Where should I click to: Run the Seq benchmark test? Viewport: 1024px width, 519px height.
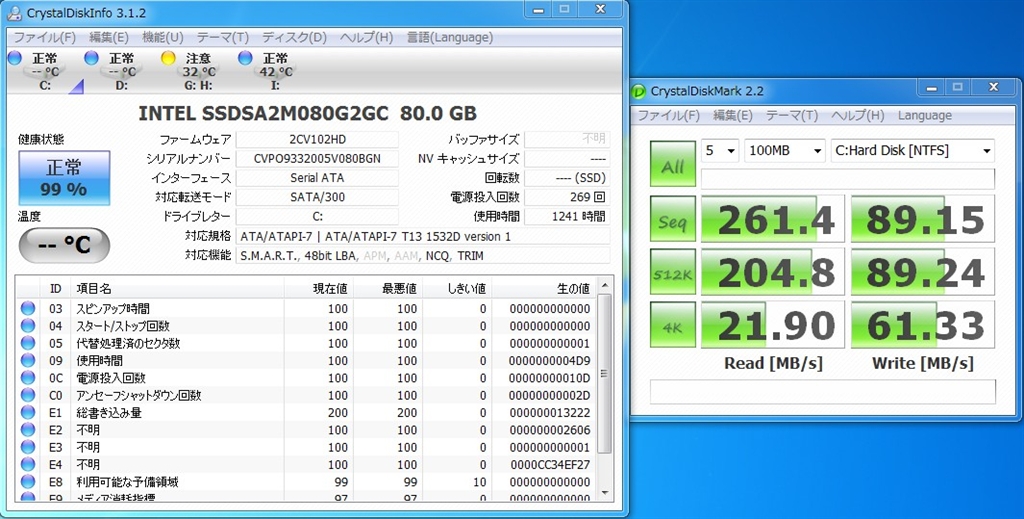[672, 219]
